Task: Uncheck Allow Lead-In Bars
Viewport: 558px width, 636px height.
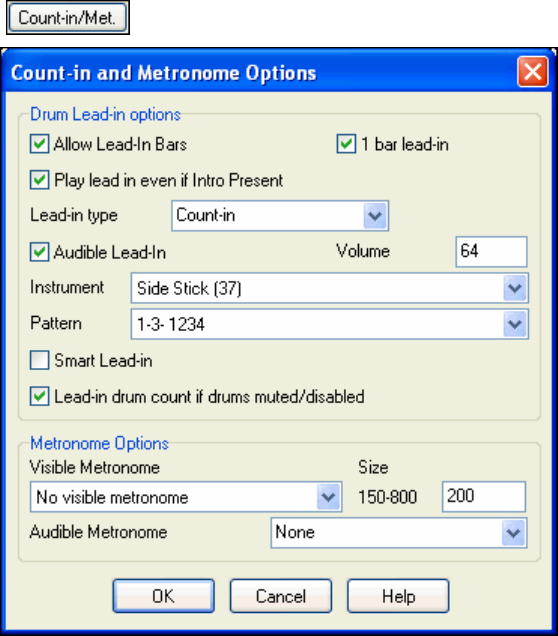Action: coord(39,144)
